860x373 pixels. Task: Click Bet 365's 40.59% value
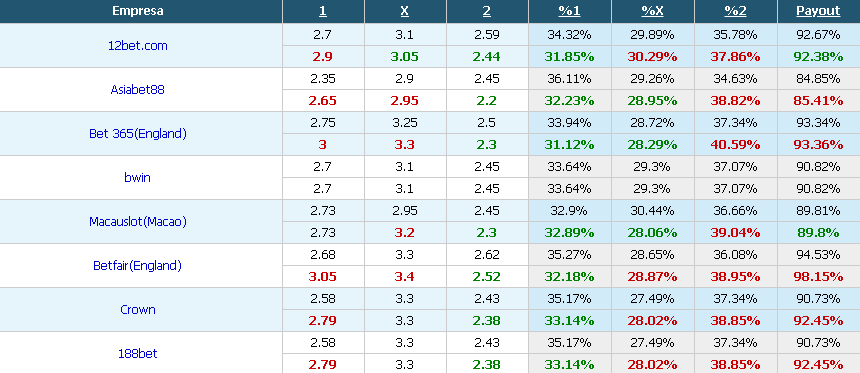tap(735, 145)
